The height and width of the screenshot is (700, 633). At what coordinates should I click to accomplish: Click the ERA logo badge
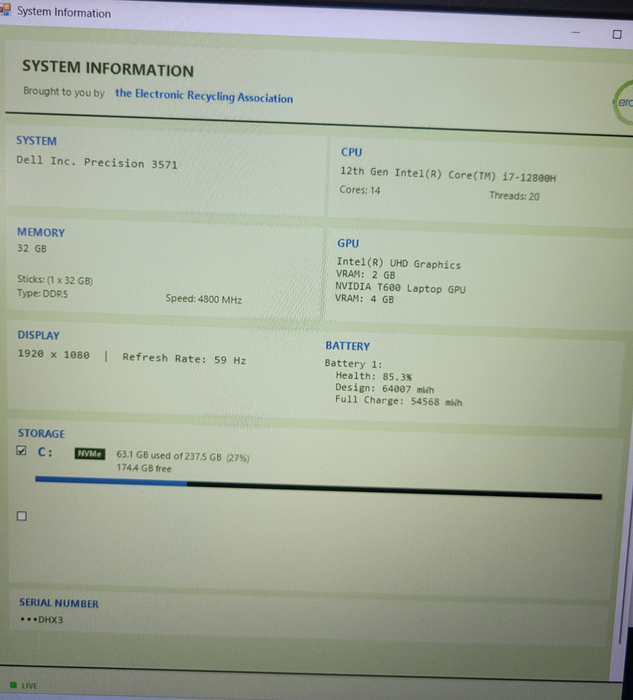(x=624, y=103)
